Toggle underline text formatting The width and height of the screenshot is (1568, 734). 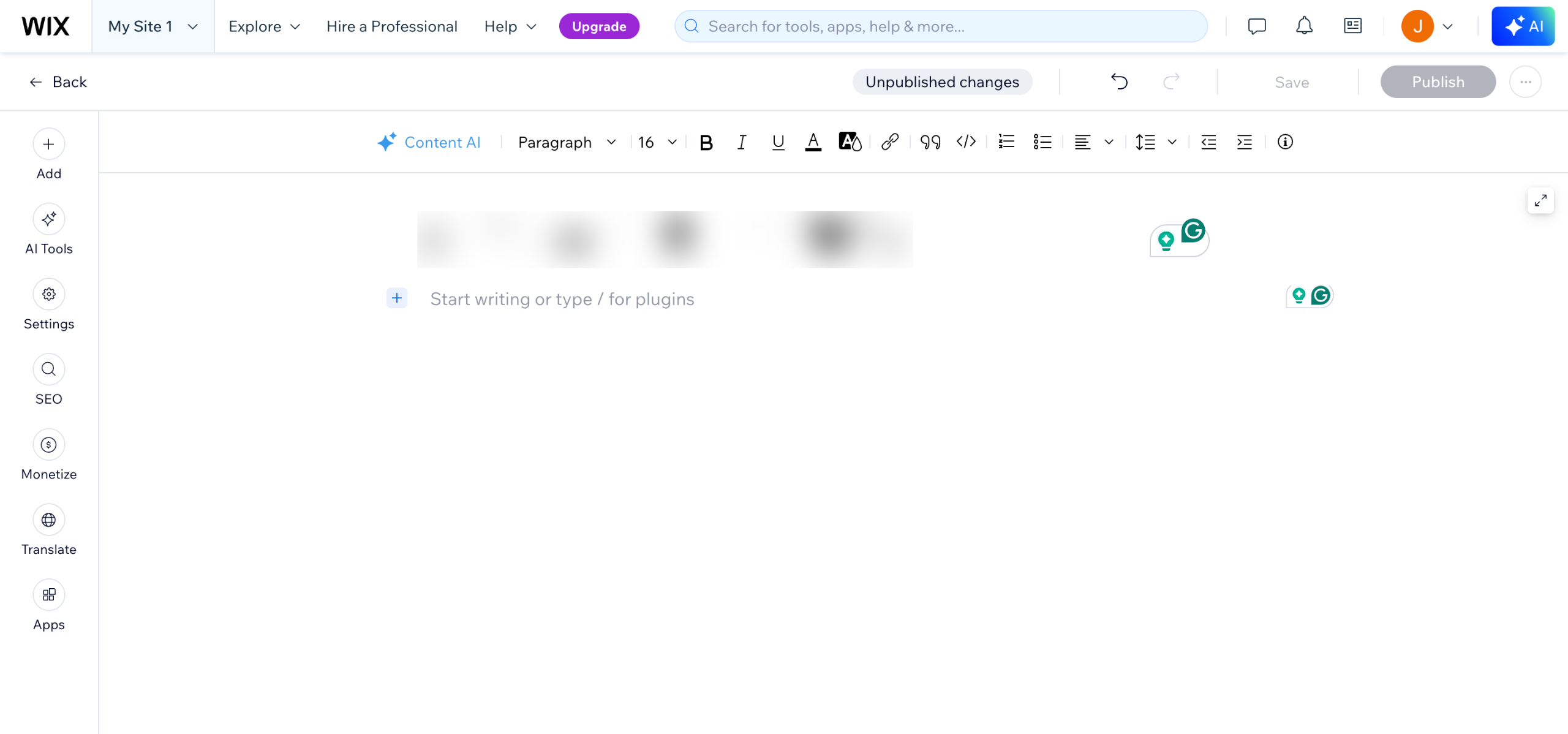(x=778, y=142)
